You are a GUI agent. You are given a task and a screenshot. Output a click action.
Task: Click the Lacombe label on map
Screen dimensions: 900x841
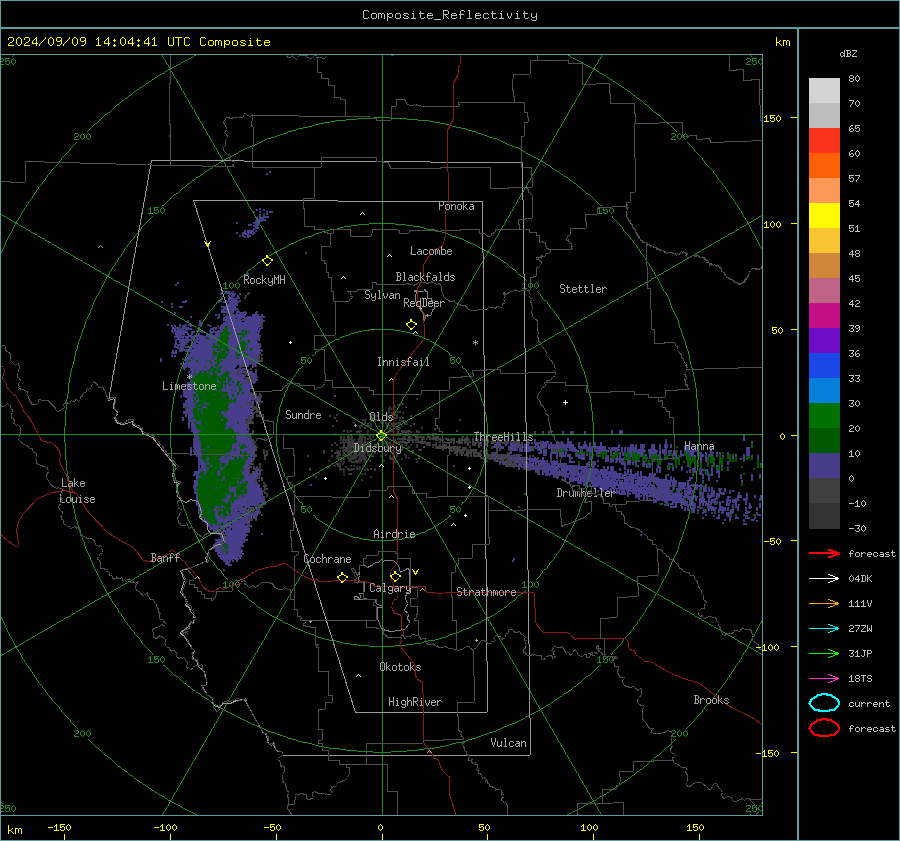[431, 251]
